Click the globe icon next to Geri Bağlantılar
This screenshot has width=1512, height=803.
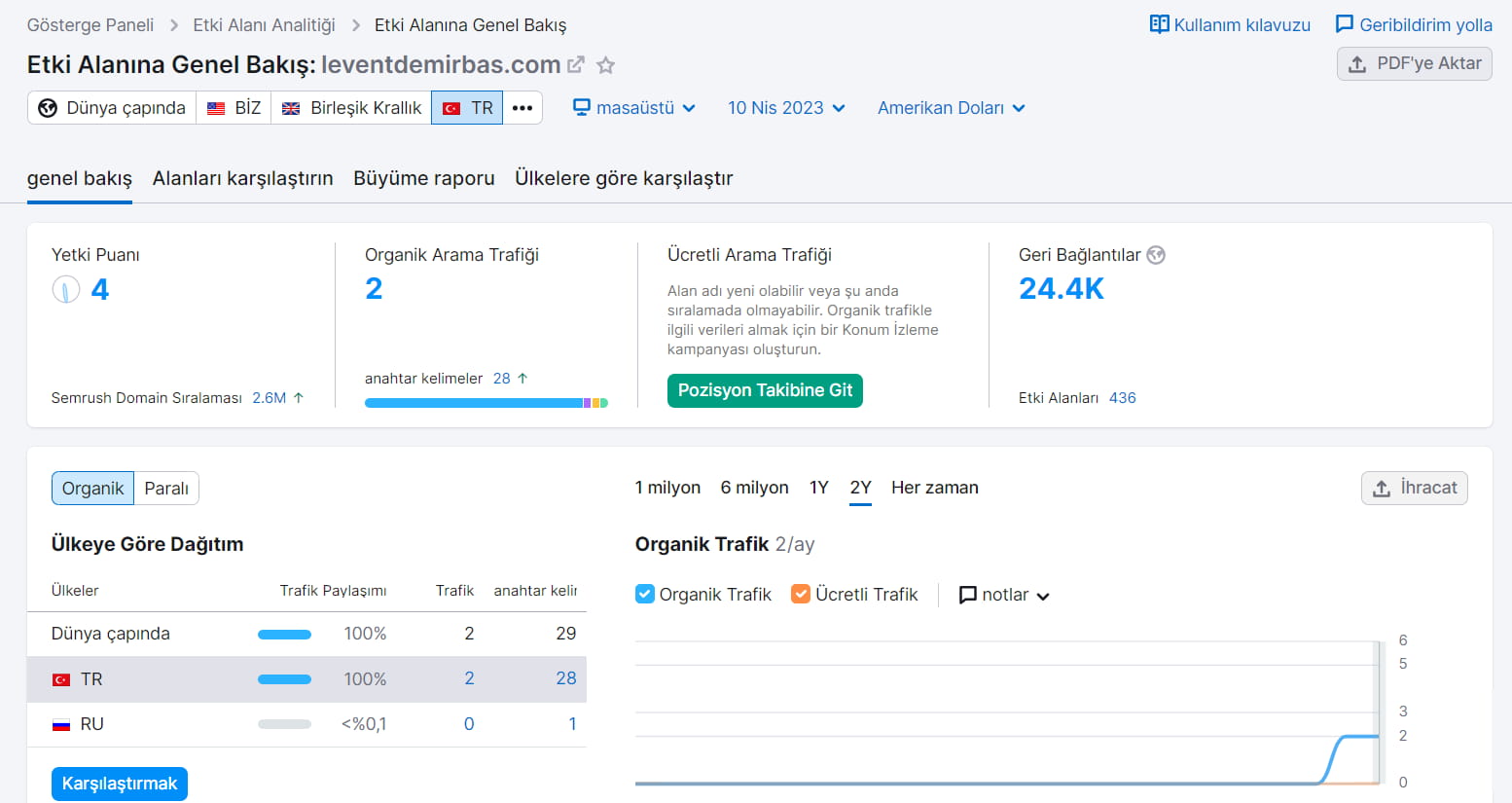[1156, 255]
